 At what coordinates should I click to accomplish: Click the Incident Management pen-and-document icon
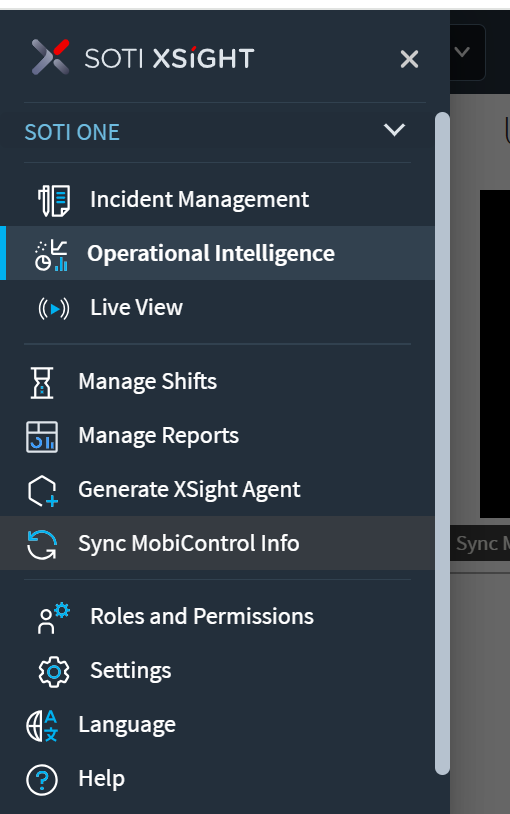pyautogui.click(x=54, y=200)
